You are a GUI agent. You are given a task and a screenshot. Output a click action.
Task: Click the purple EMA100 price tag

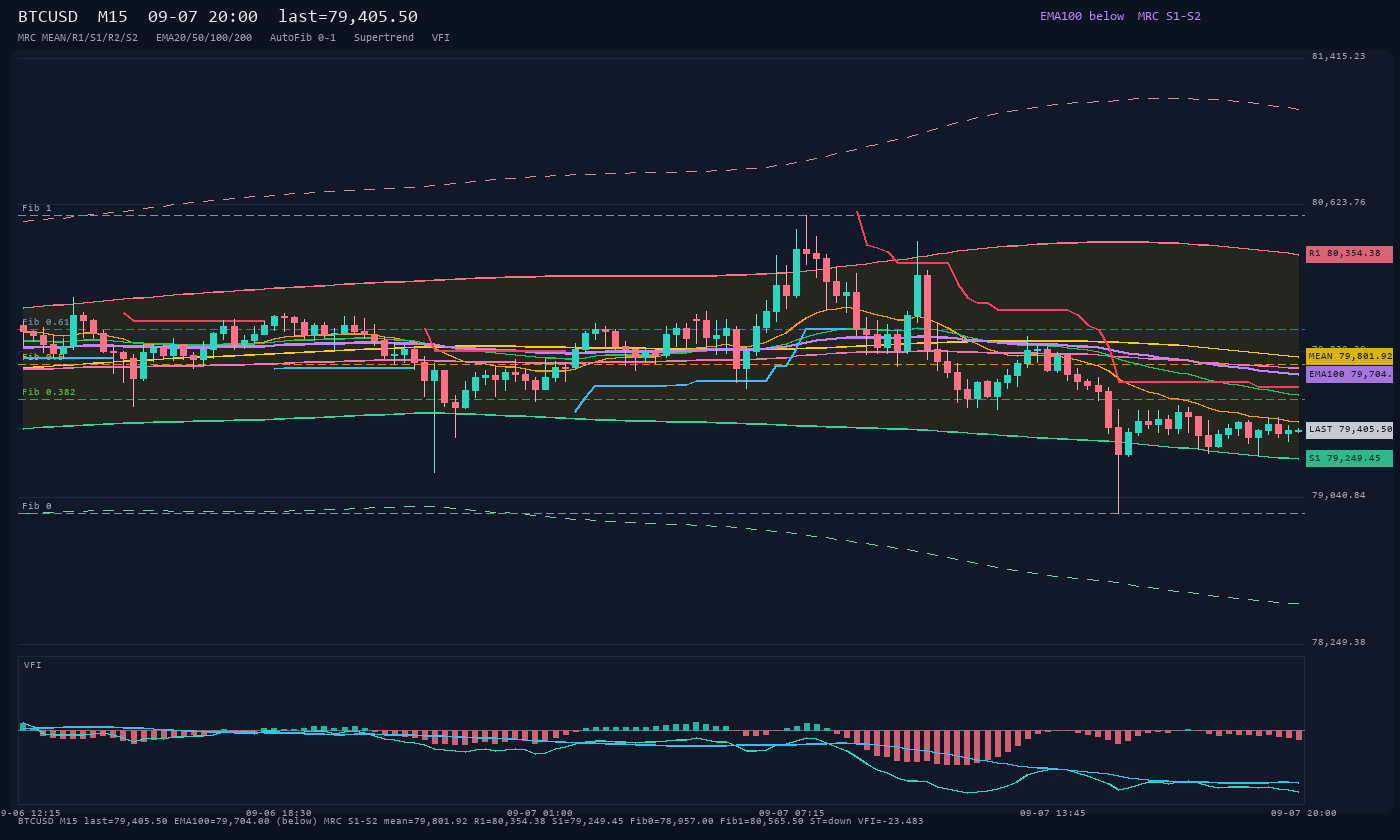[1349, 374]
